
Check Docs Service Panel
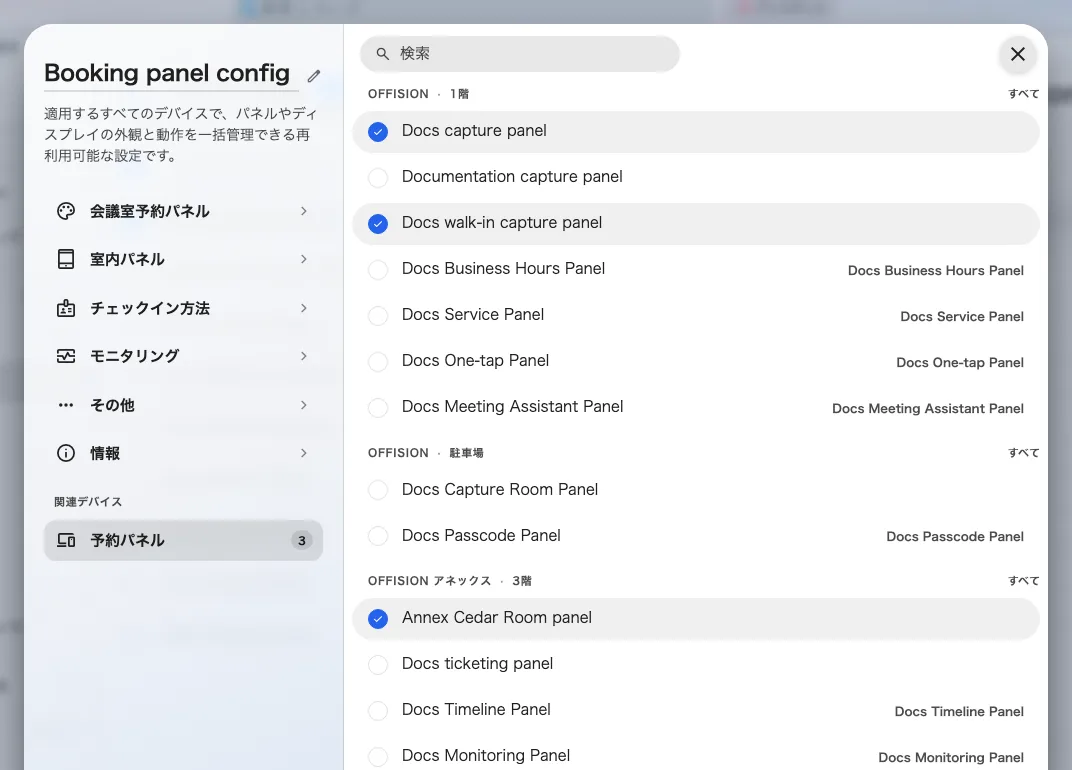click(378, 315)
